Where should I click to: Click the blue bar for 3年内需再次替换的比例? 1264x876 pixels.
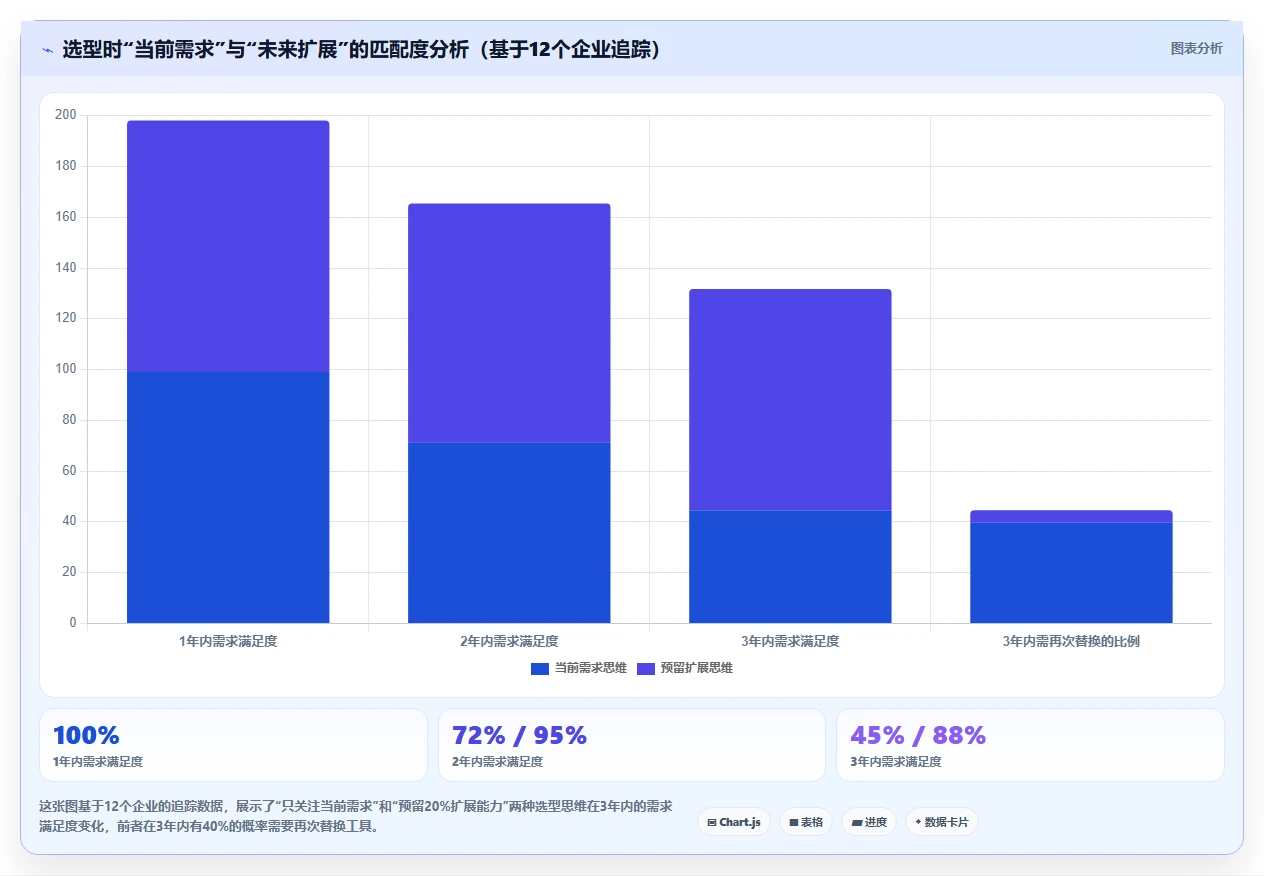point(1071,572)
